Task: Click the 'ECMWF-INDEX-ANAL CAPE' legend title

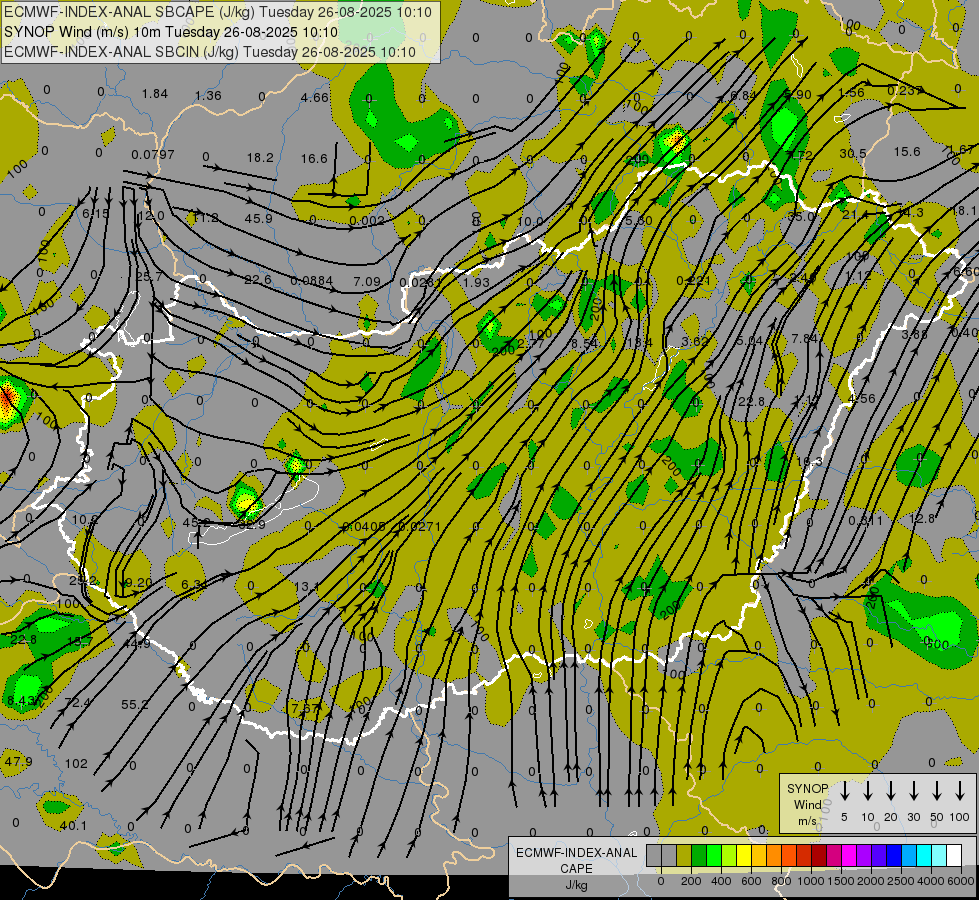Action: tap(576, 860)
